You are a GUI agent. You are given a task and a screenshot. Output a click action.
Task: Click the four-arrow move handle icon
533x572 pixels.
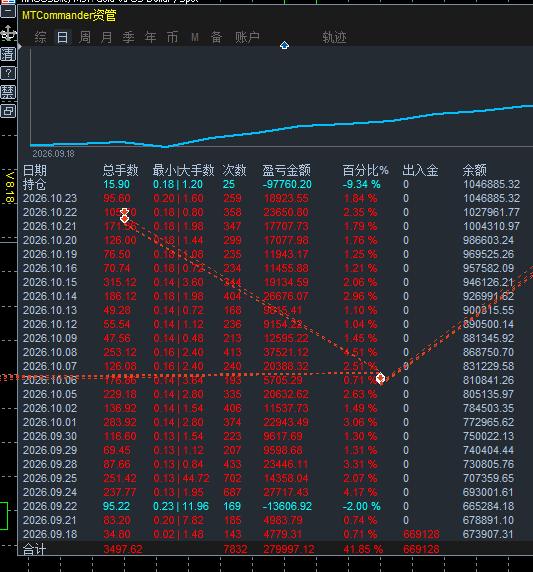pos(8,34)
